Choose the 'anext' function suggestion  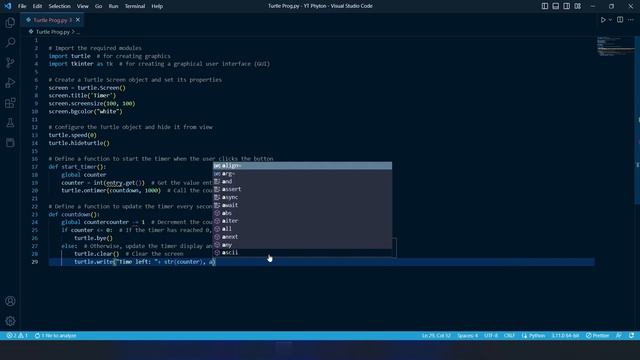pyautogui.click(x=302, y=237)
